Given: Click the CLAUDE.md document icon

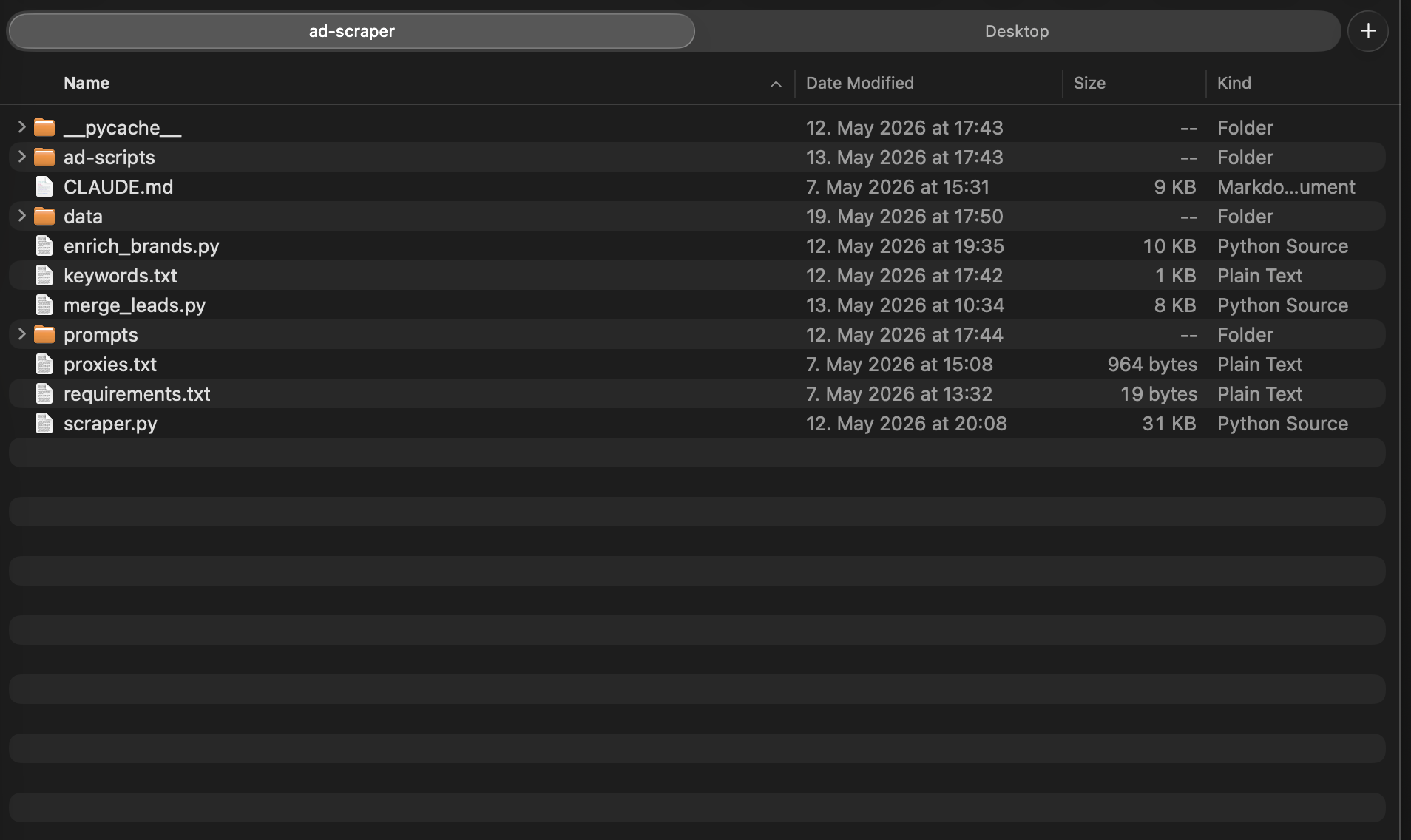Looking at the screenshot, I should (44, 187).
